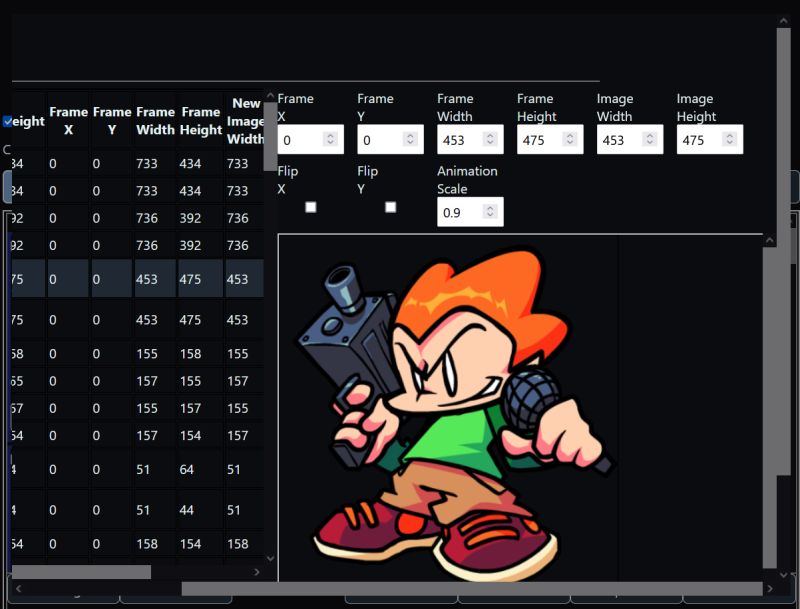Increase Animation Scale using its stepper
The width and height of the screenshot is (800, 609).
pos(488,207)
